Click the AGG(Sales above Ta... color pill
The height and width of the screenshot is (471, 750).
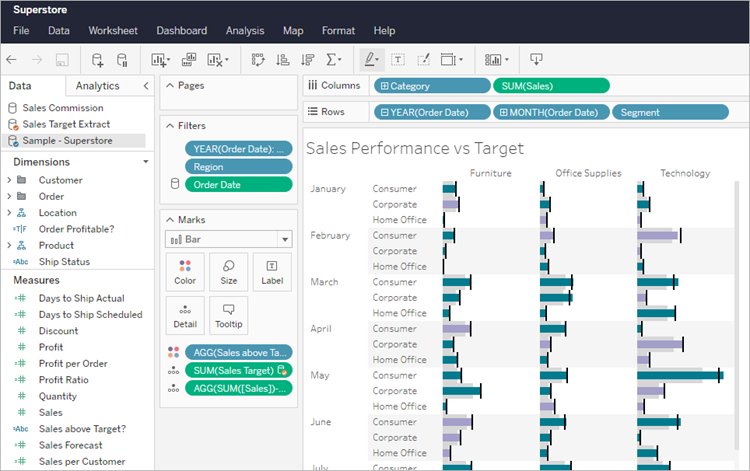pos(239,352)
